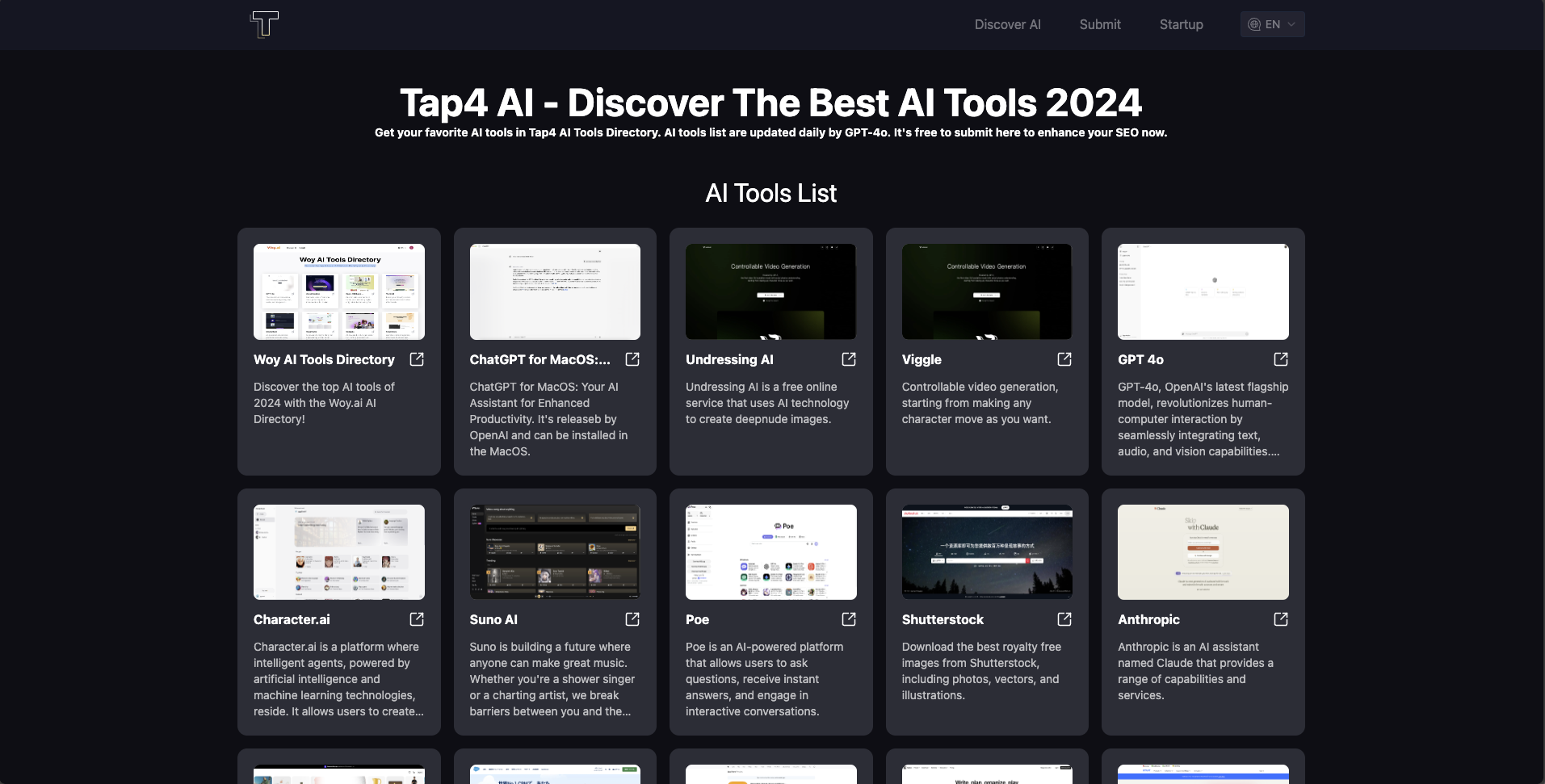
Task: Open the GPT 4o title link
Action: point(1140,359)
